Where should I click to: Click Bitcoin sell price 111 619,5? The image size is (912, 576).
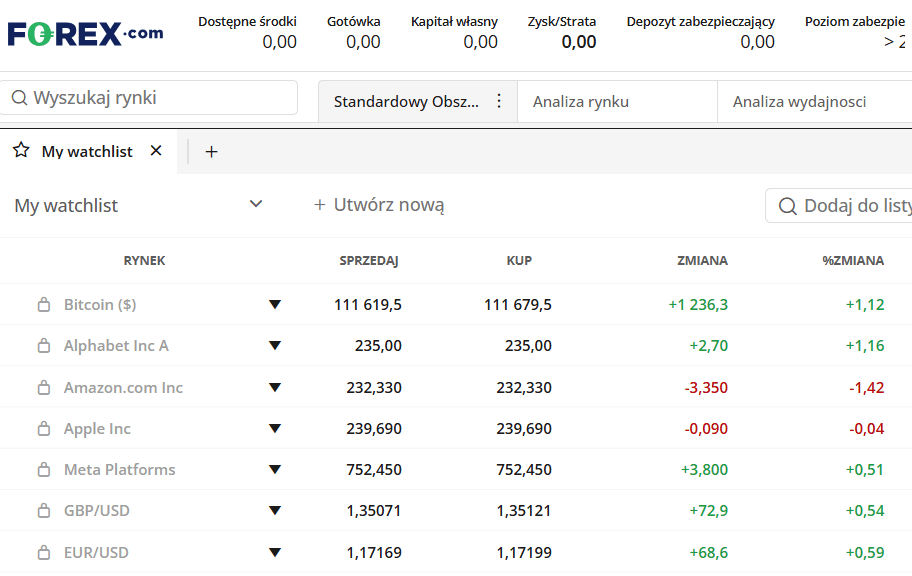point(368,304)
